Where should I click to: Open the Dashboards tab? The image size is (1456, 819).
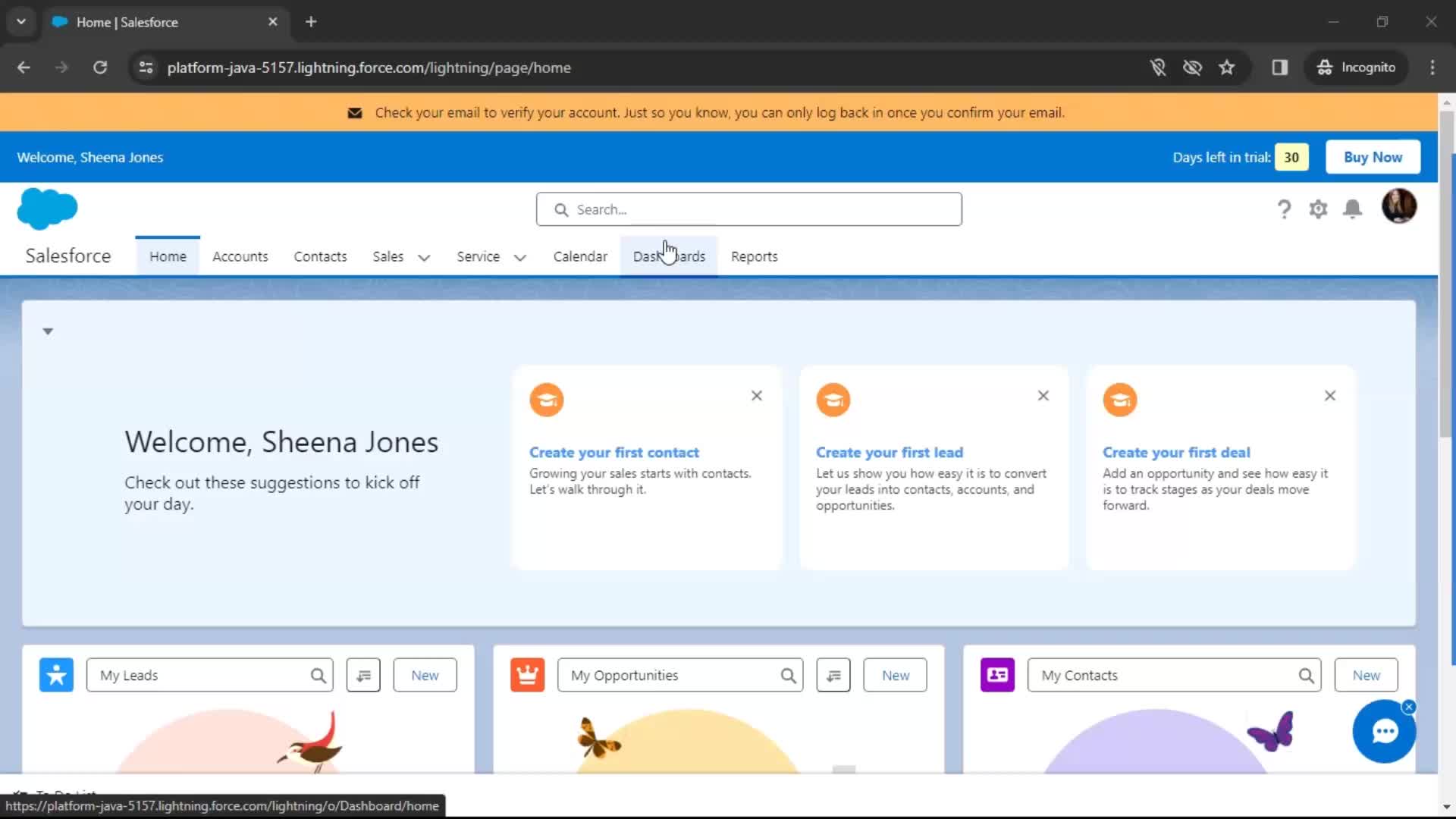(x=669, y=256)
